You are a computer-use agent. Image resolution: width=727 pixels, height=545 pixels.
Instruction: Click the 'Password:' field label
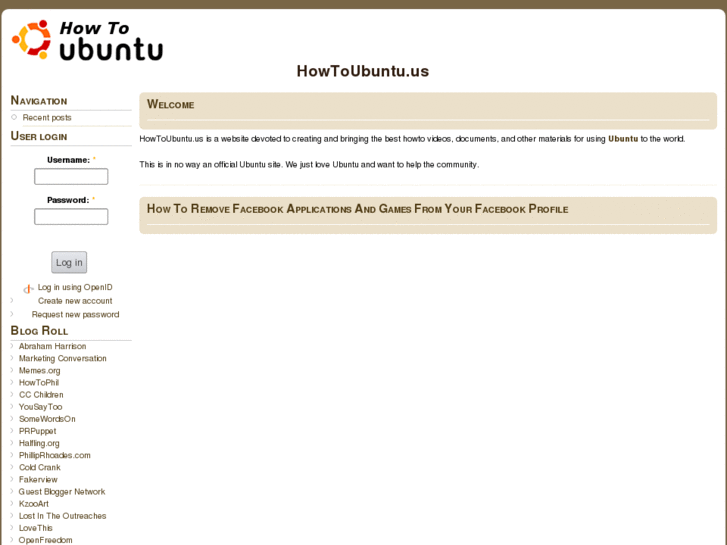click(x=68, y=200)
